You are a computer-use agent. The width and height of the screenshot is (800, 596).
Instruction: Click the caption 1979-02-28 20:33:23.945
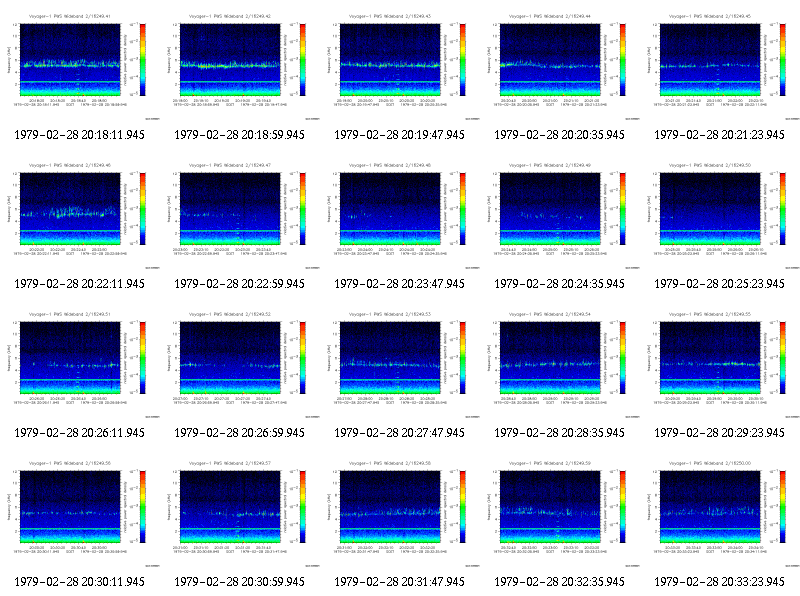tap(719, 582)
